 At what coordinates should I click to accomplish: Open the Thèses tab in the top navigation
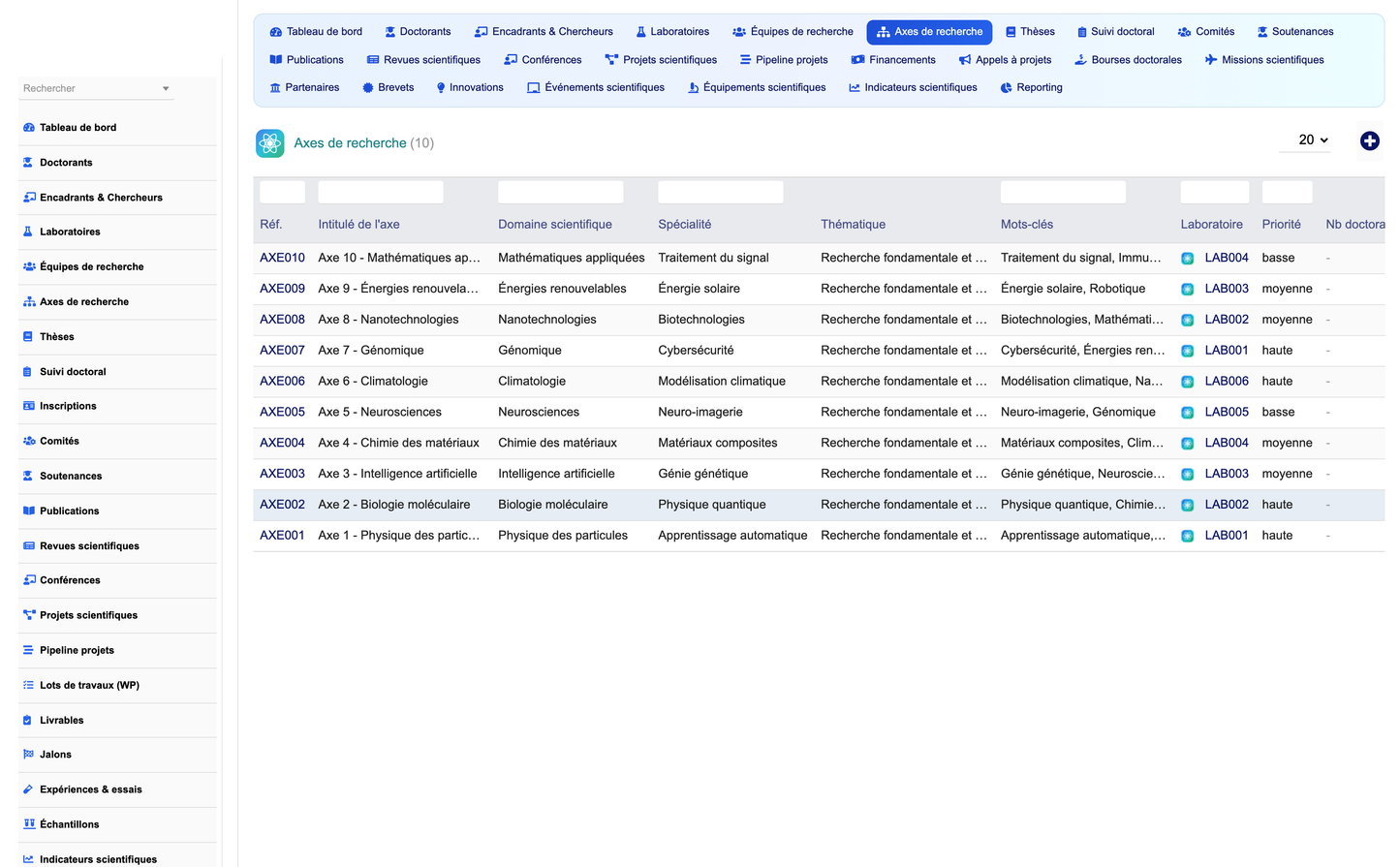point(1030,32)
